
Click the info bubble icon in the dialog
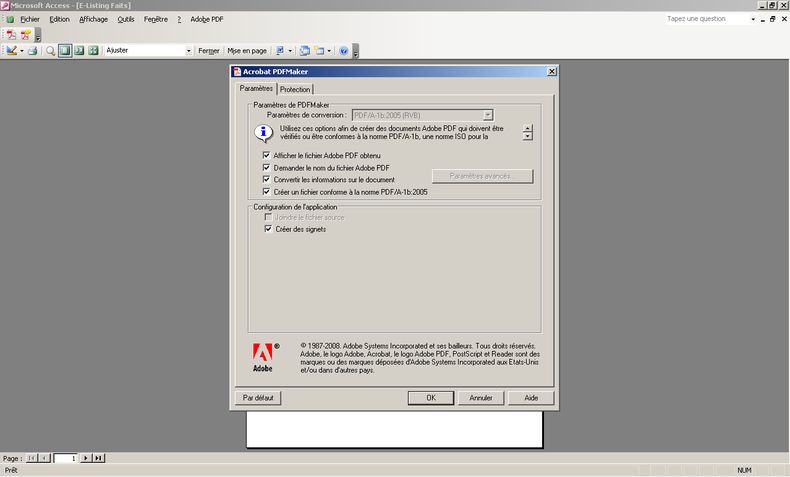pyautogui.click(x=263, y=133)
